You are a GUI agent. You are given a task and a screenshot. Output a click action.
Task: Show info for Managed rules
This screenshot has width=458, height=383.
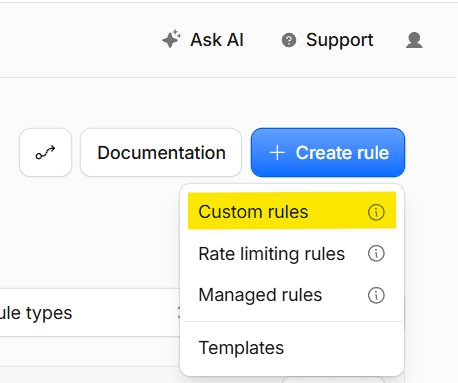(x=376, y=295)
